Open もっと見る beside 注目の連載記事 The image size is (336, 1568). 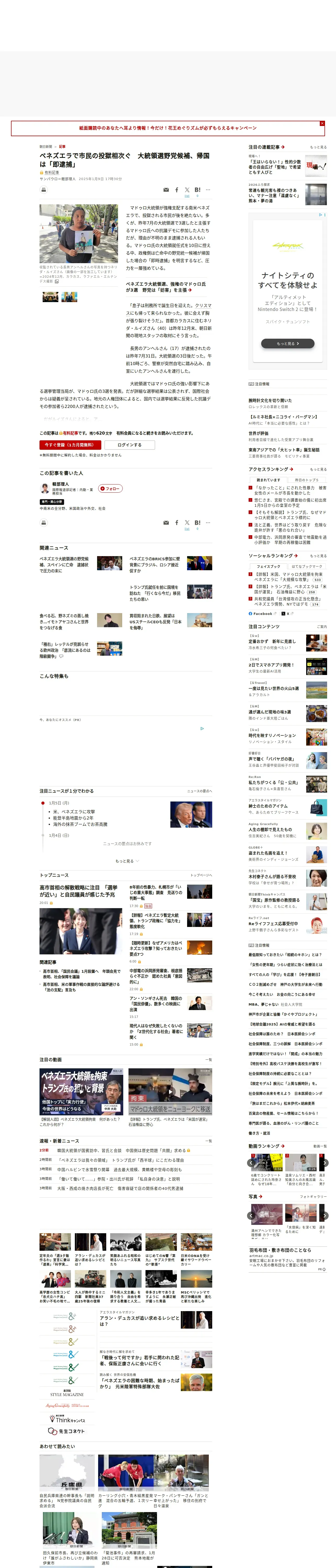[318, 147]
